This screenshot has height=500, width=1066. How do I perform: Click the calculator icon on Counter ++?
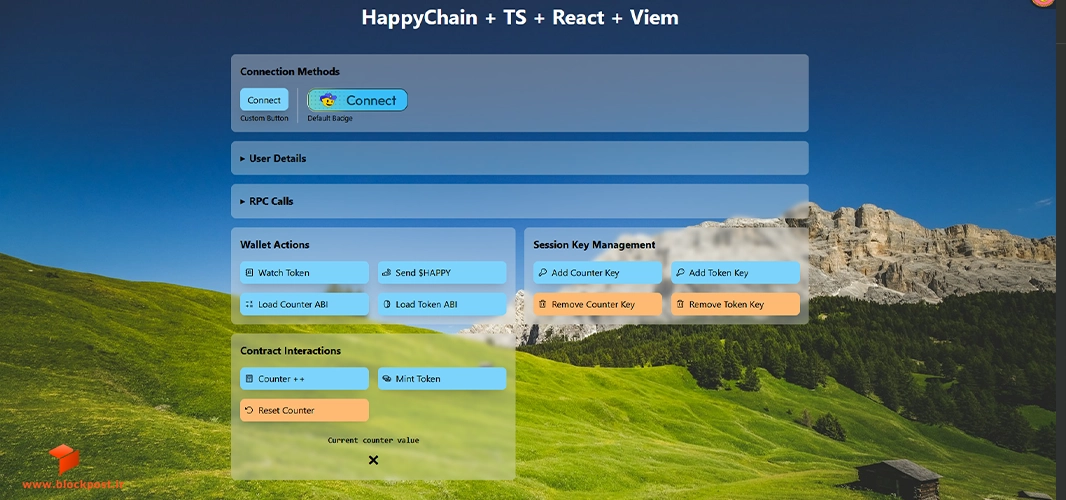[x=250, y=379]
